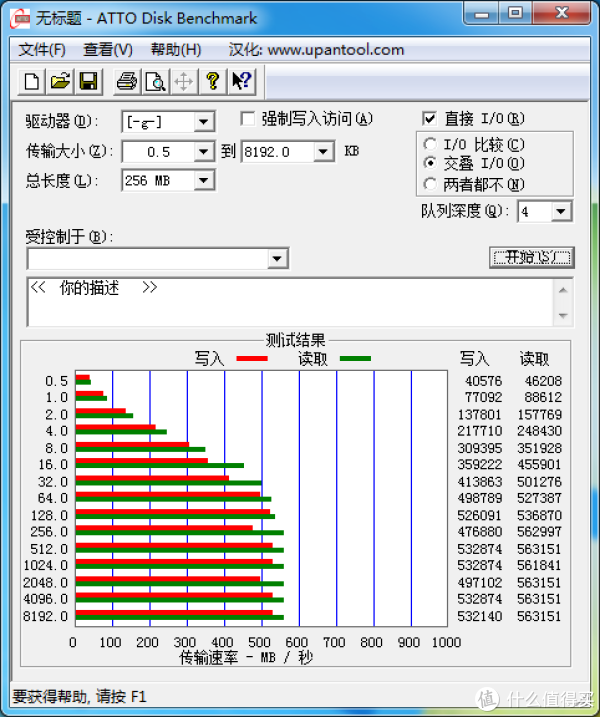Click description box scroll down arrow

click(x=563, y=316)
